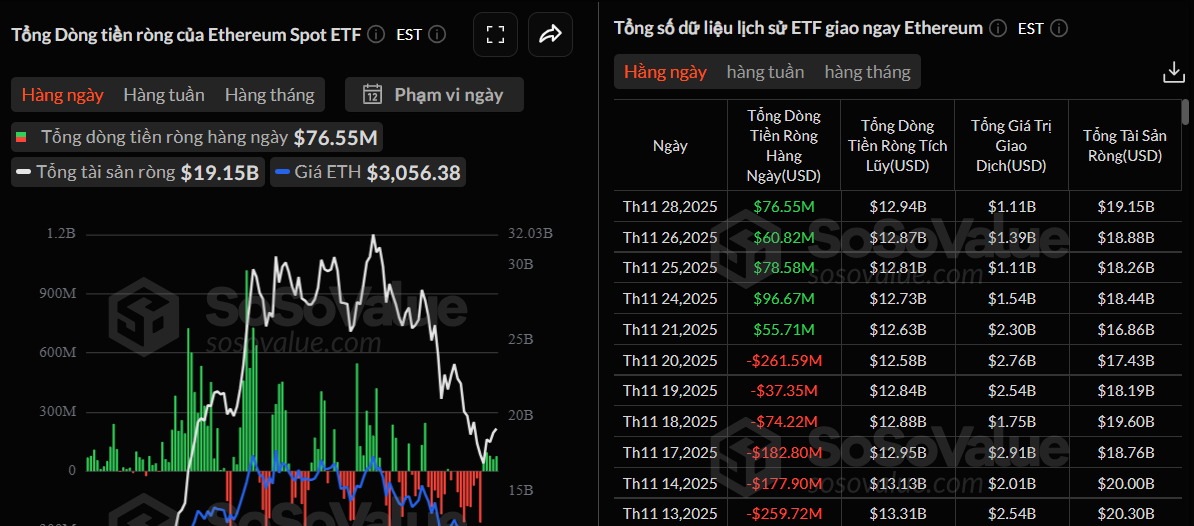This screenshot has width=1194, height=526.
Task: Toggle the Giá ETH line series
Action: [368, 173]
